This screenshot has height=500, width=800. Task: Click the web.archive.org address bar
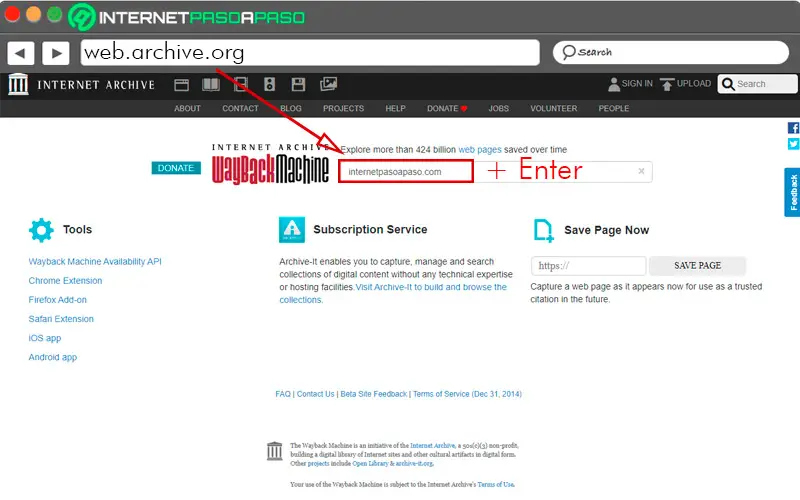click(x=310, y=53)
